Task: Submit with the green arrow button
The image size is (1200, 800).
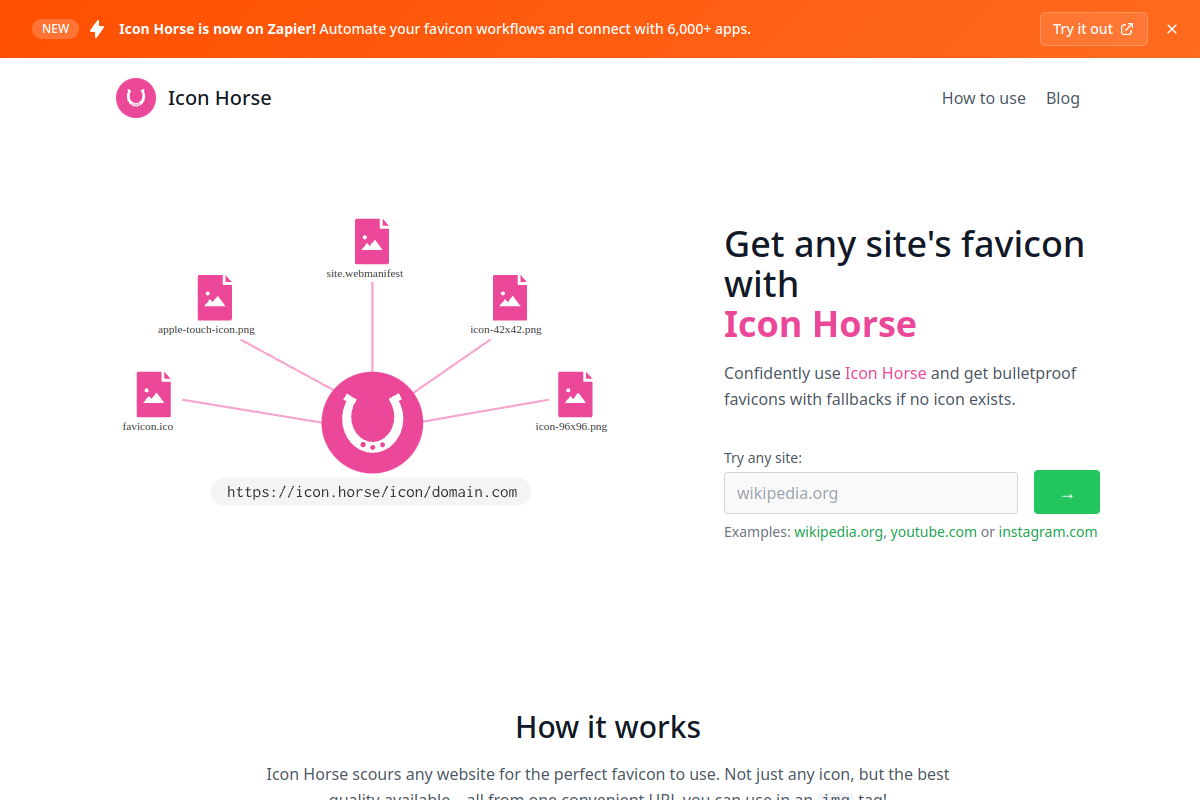Action: (x=1067, y=492)
